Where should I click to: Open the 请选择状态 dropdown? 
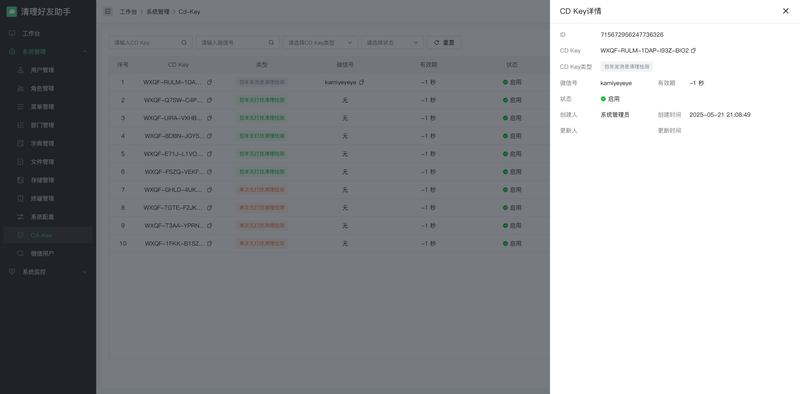coord(392,42)
